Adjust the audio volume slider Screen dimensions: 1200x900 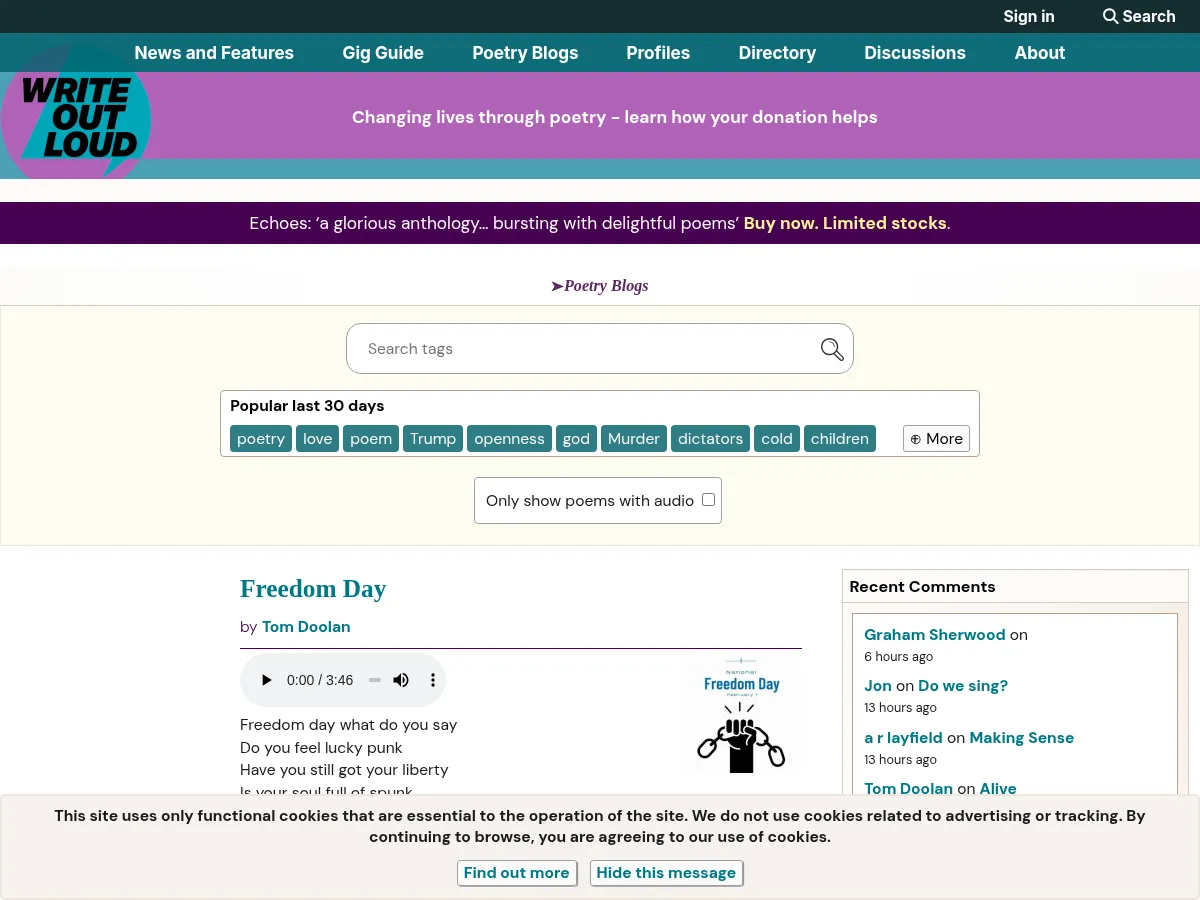pos(375,680)
